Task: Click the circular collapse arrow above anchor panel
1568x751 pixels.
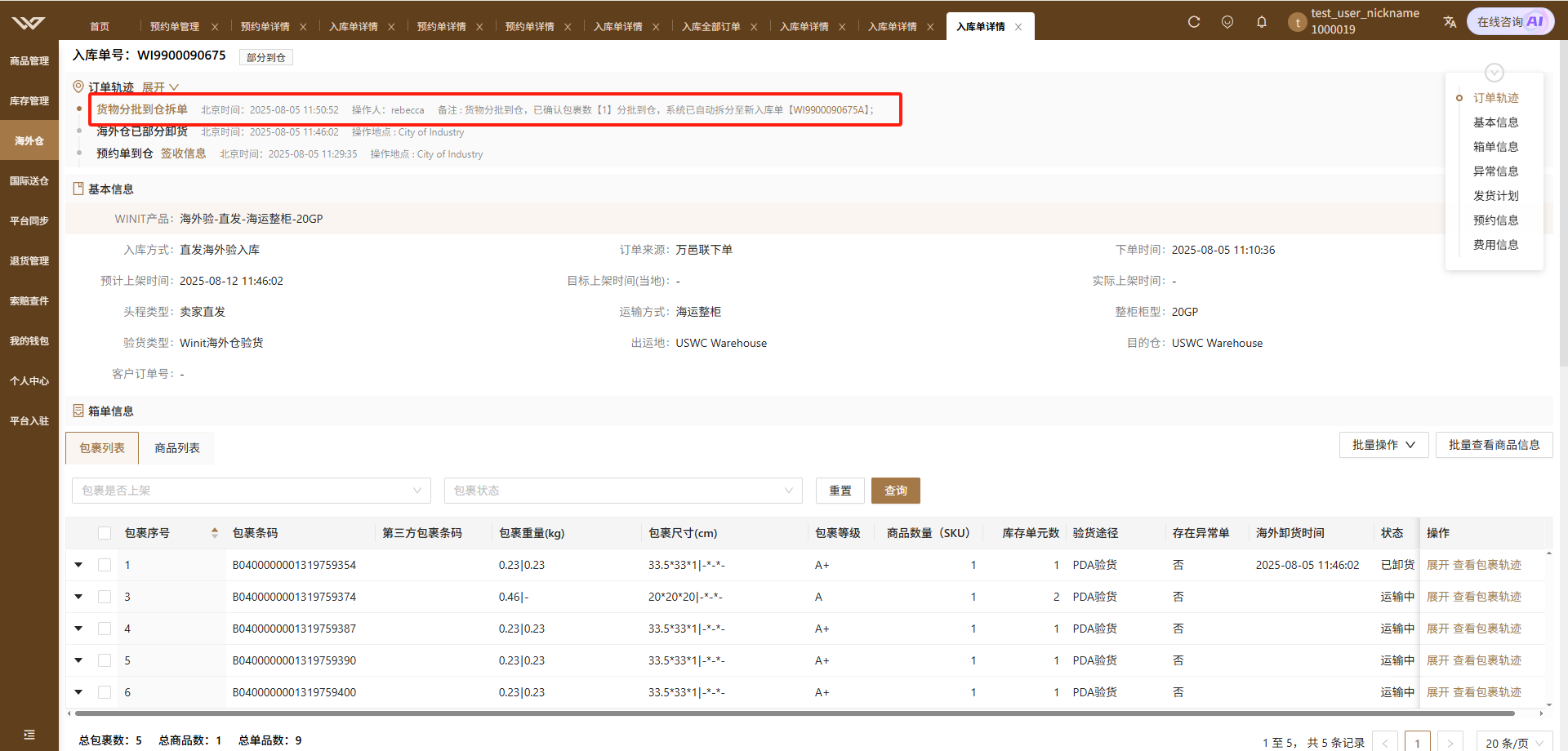Action: (x=1494, y=73)
